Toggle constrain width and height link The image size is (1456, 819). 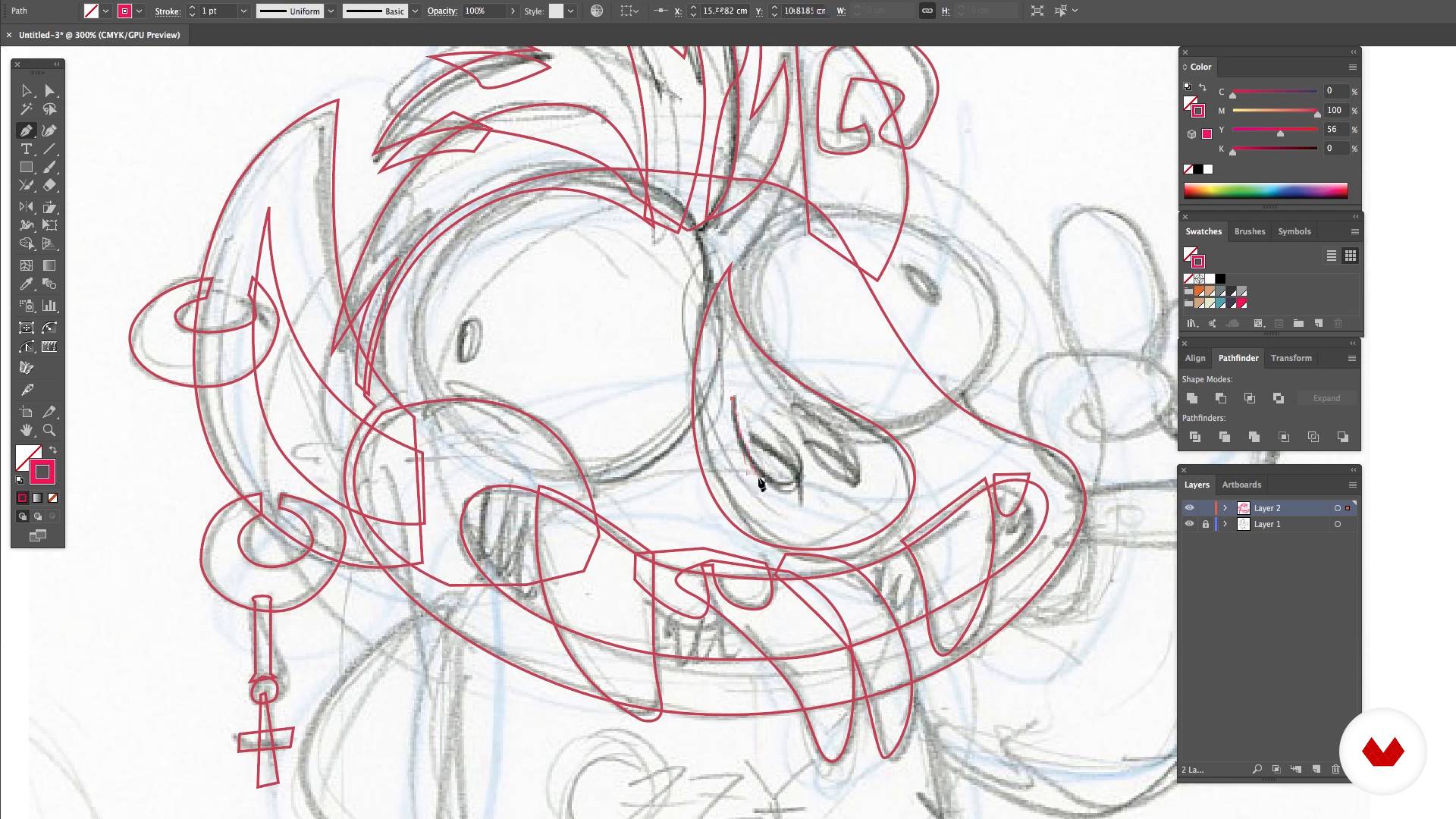tap(927, 11)
